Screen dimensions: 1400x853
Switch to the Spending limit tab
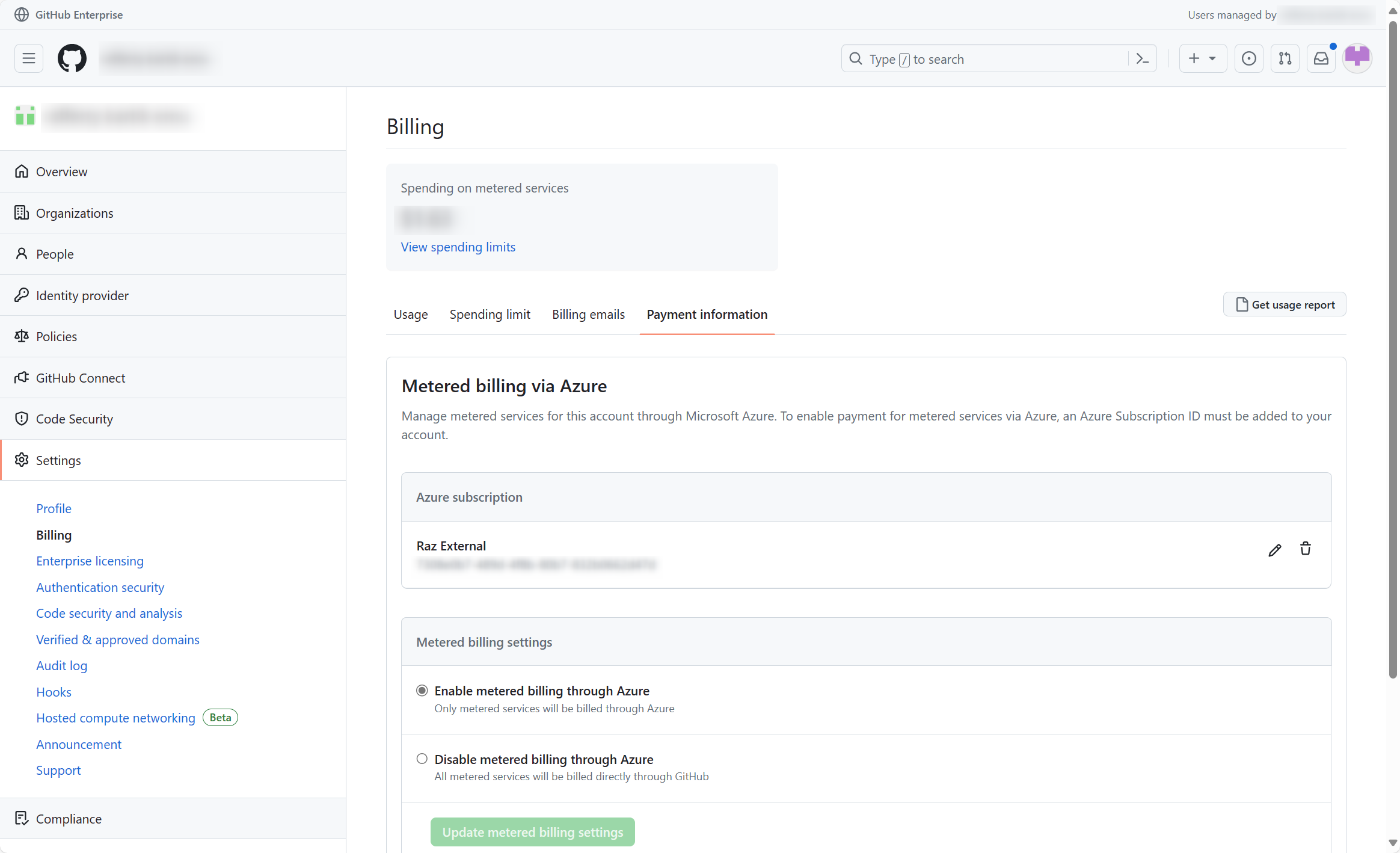[x=490, y=315]
